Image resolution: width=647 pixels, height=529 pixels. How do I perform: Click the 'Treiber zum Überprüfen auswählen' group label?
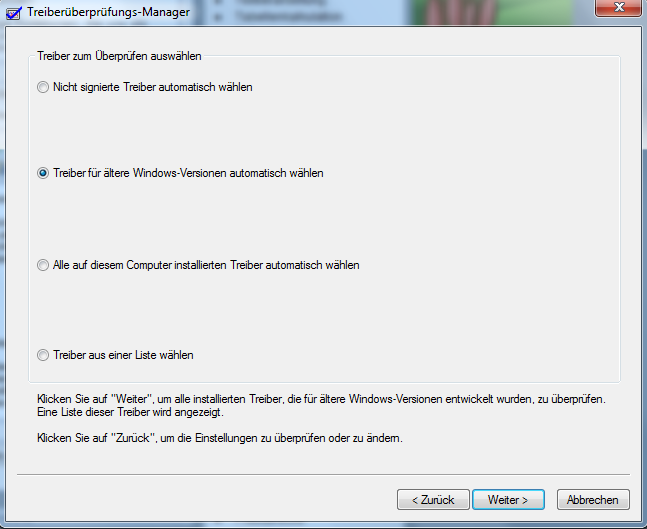[x=119, y=56]
